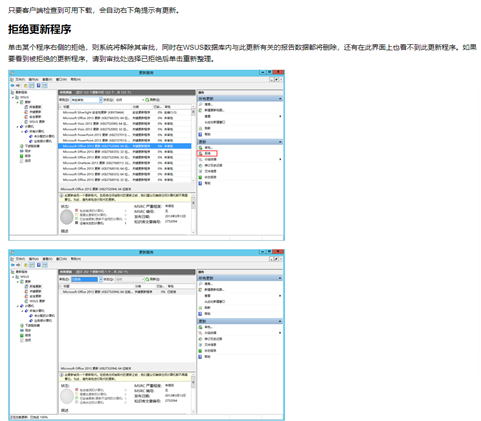Open the 状态 filter dropdown in upper console
The height and width of the screenshot is (421, 481).
pyautogui.click(x=143, y=100)
